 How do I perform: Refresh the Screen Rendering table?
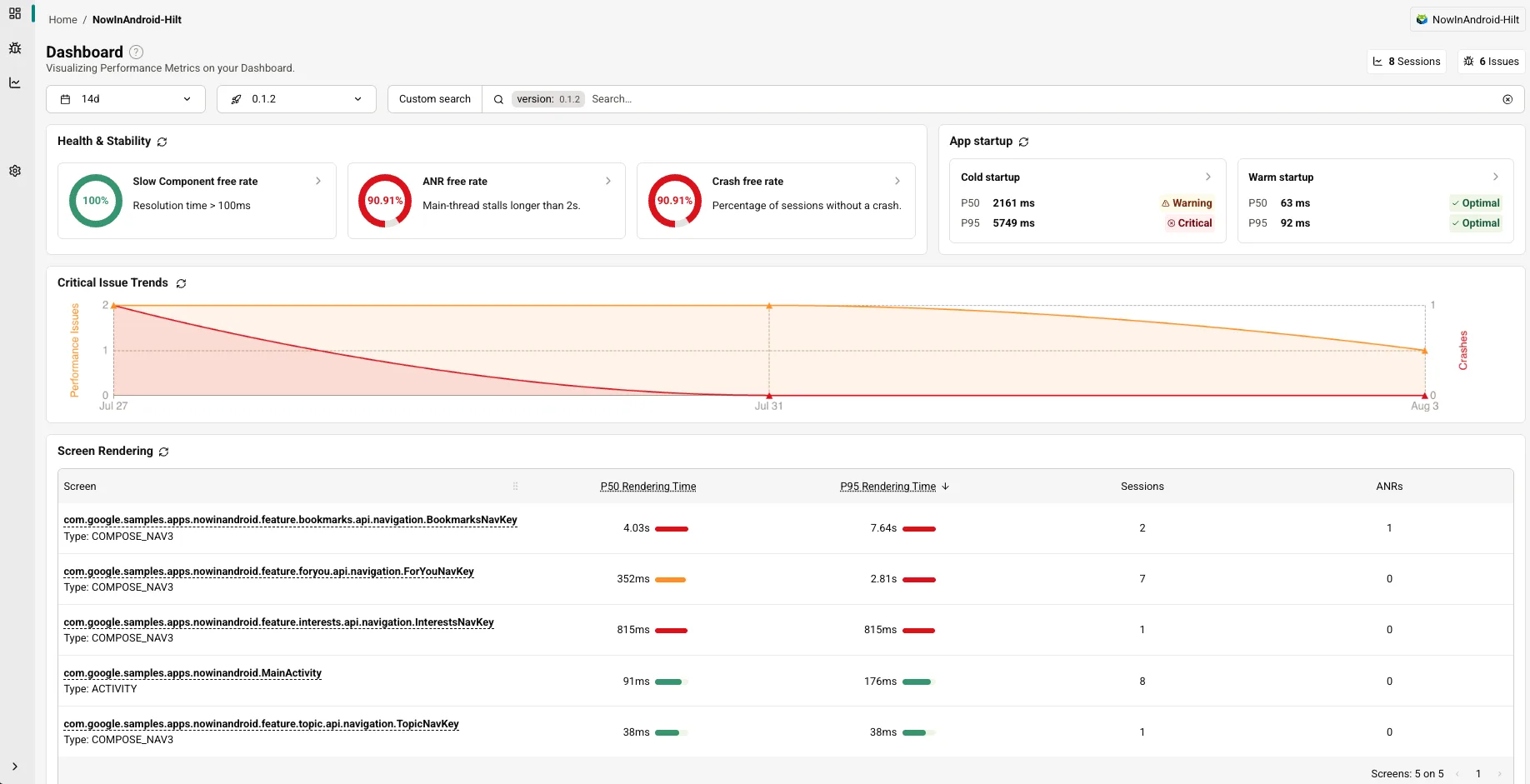tap(164, 452)
